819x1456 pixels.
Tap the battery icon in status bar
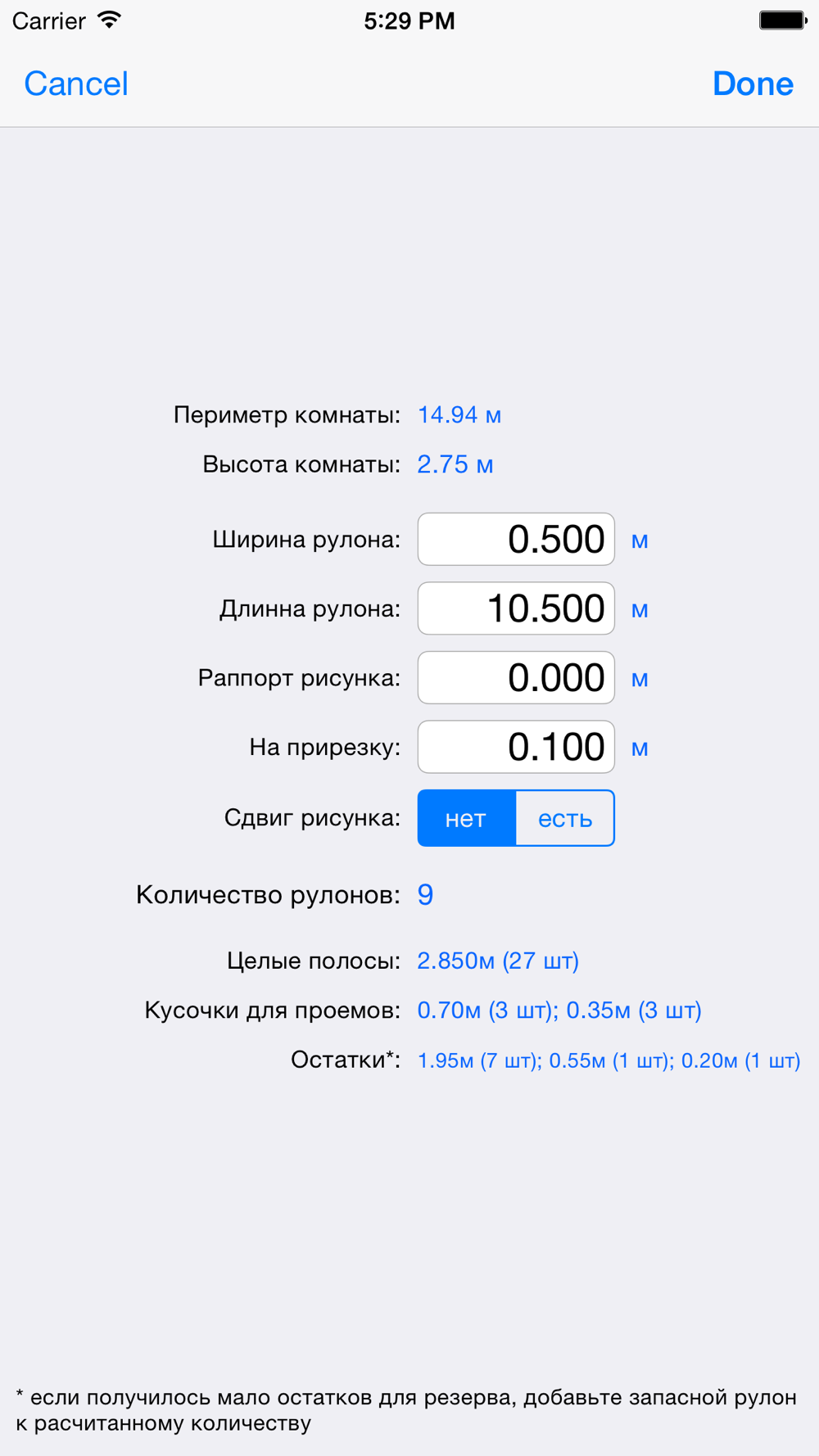point(783,20)
